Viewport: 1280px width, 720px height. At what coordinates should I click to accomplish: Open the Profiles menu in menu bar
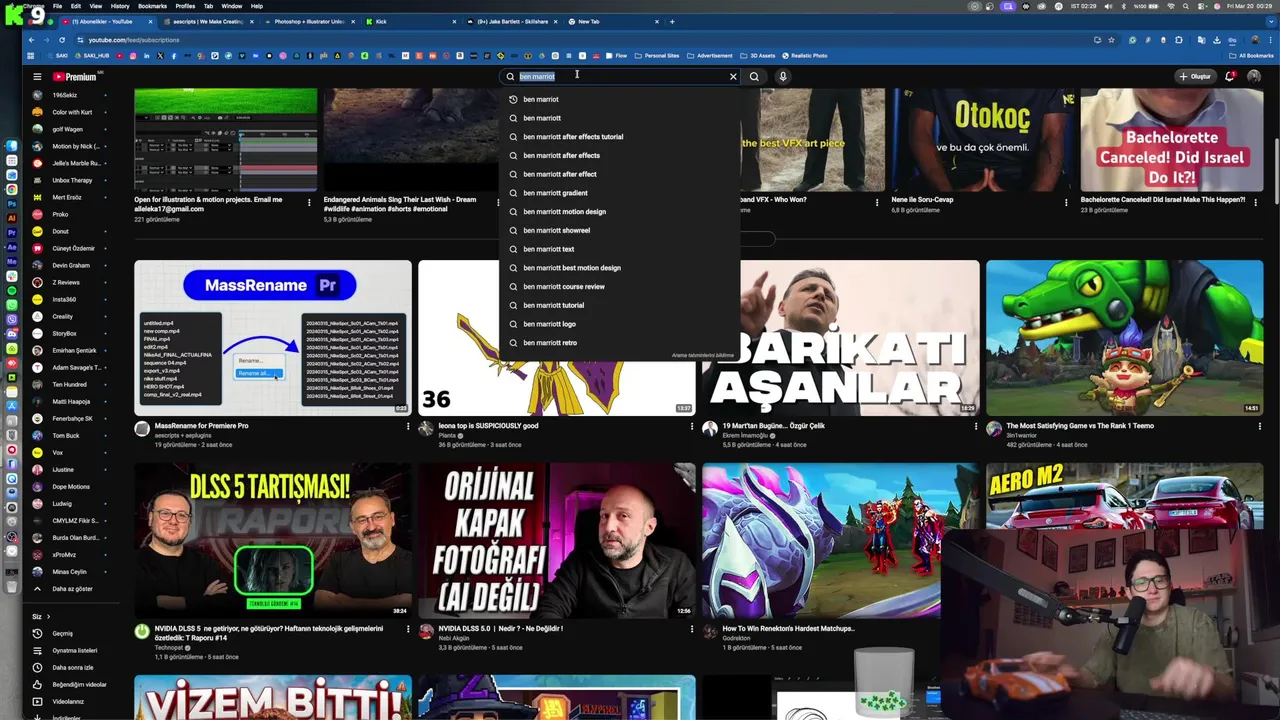click(x=185, y=6)
